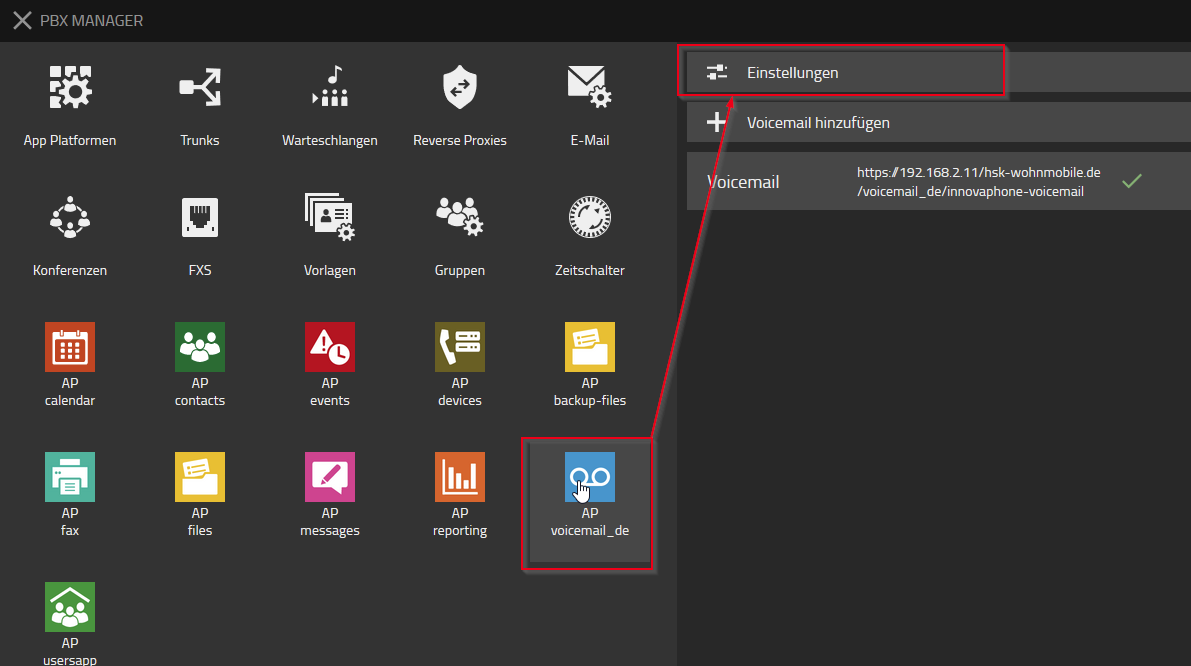Open the AP backup-files app
The width and height of the screenshot is (1191, 666).
tap(589, 347)
